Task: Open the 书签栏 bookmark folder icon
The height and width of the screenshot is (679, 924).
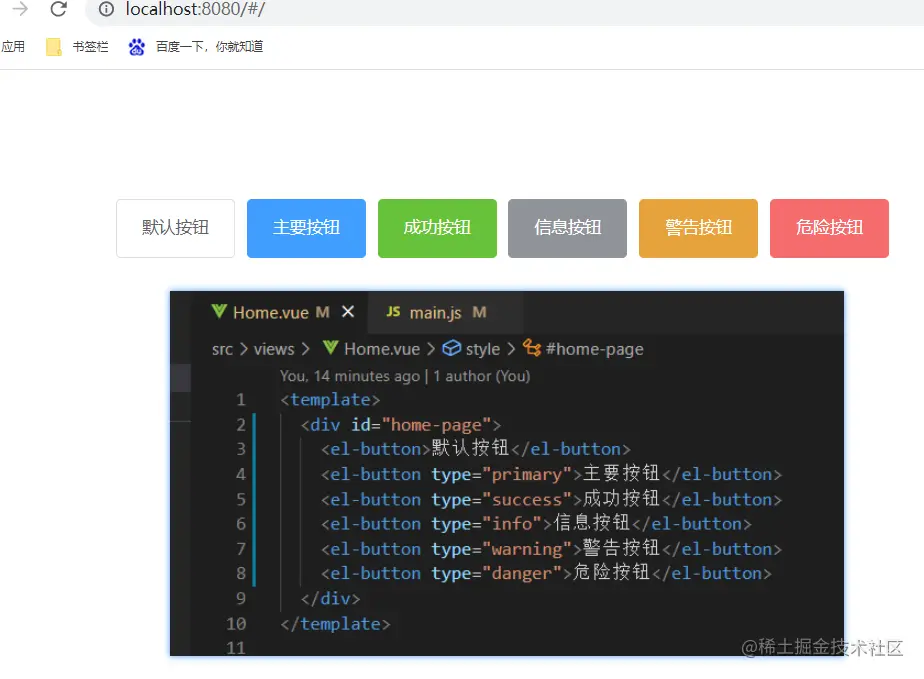Action: (54, 47)
